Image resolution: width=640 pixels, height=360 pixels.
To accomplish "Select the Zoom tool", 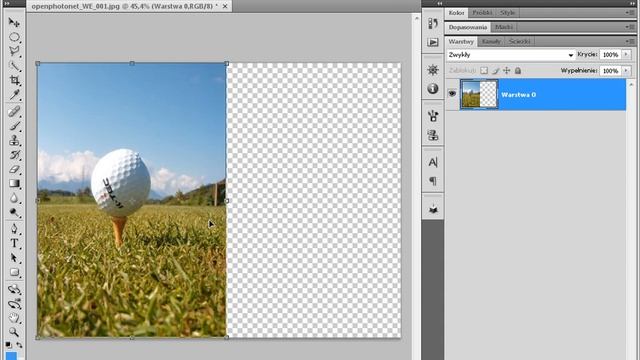I will [x=14, y=332].
